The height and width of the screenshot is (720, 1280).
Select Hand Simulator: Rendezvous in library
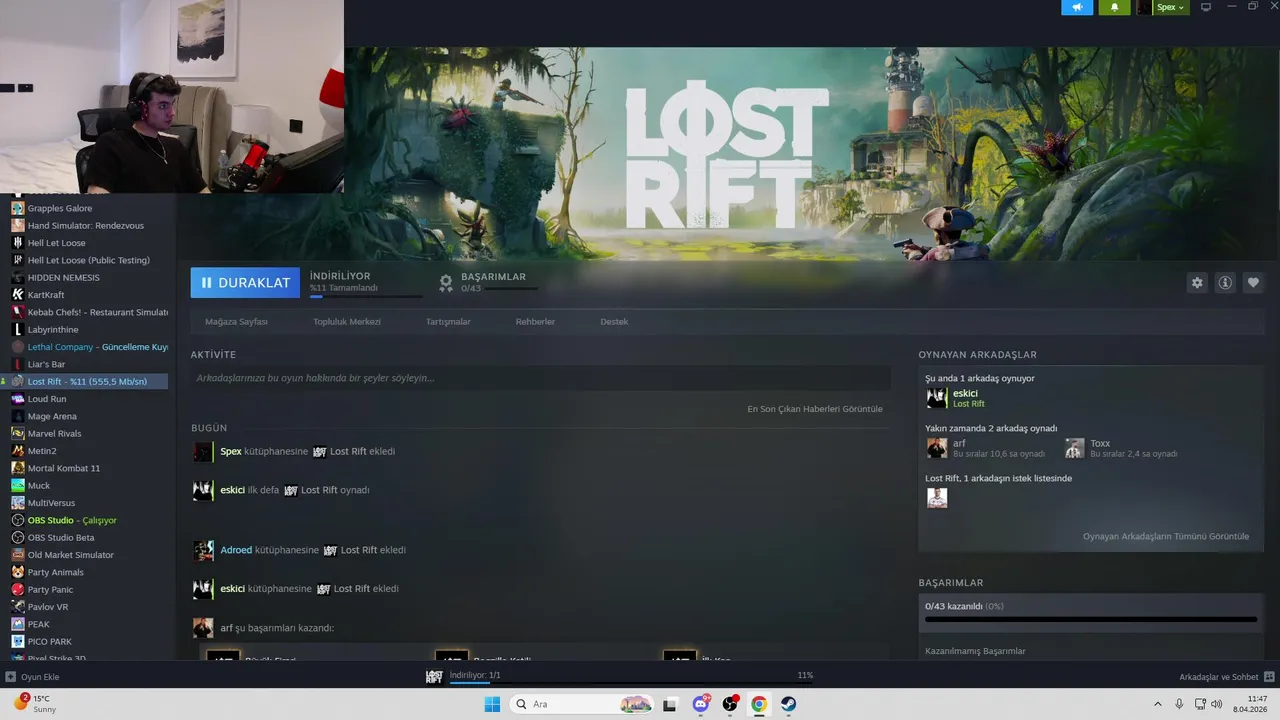coord(88,226)
